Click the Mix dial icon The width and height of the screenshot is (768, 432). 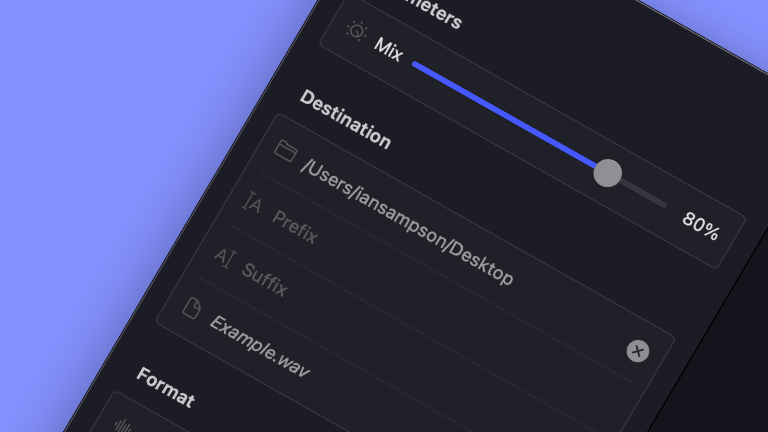coord(357,30)
